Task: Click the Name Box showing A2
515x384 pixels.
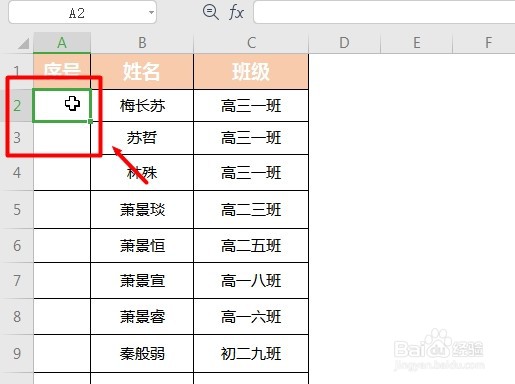Action: [x=82, y=13]
